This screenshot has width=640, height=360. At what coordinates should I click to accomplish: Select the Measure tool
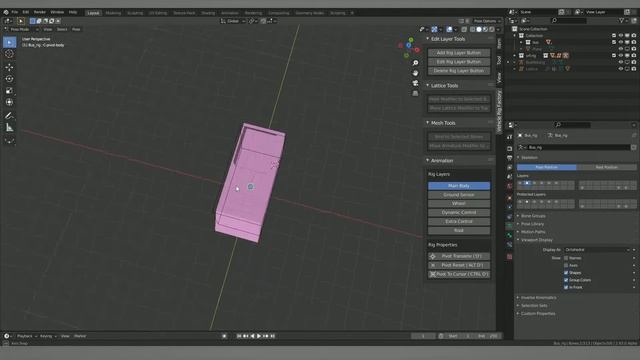tap(9, 128)
